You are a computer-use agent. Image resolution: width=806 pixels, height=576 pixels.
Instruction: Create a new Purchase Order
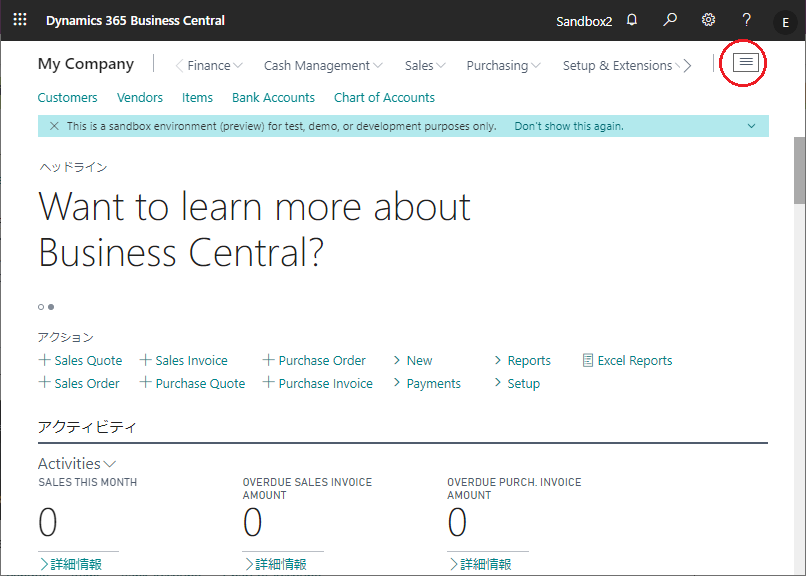[315, 360]
